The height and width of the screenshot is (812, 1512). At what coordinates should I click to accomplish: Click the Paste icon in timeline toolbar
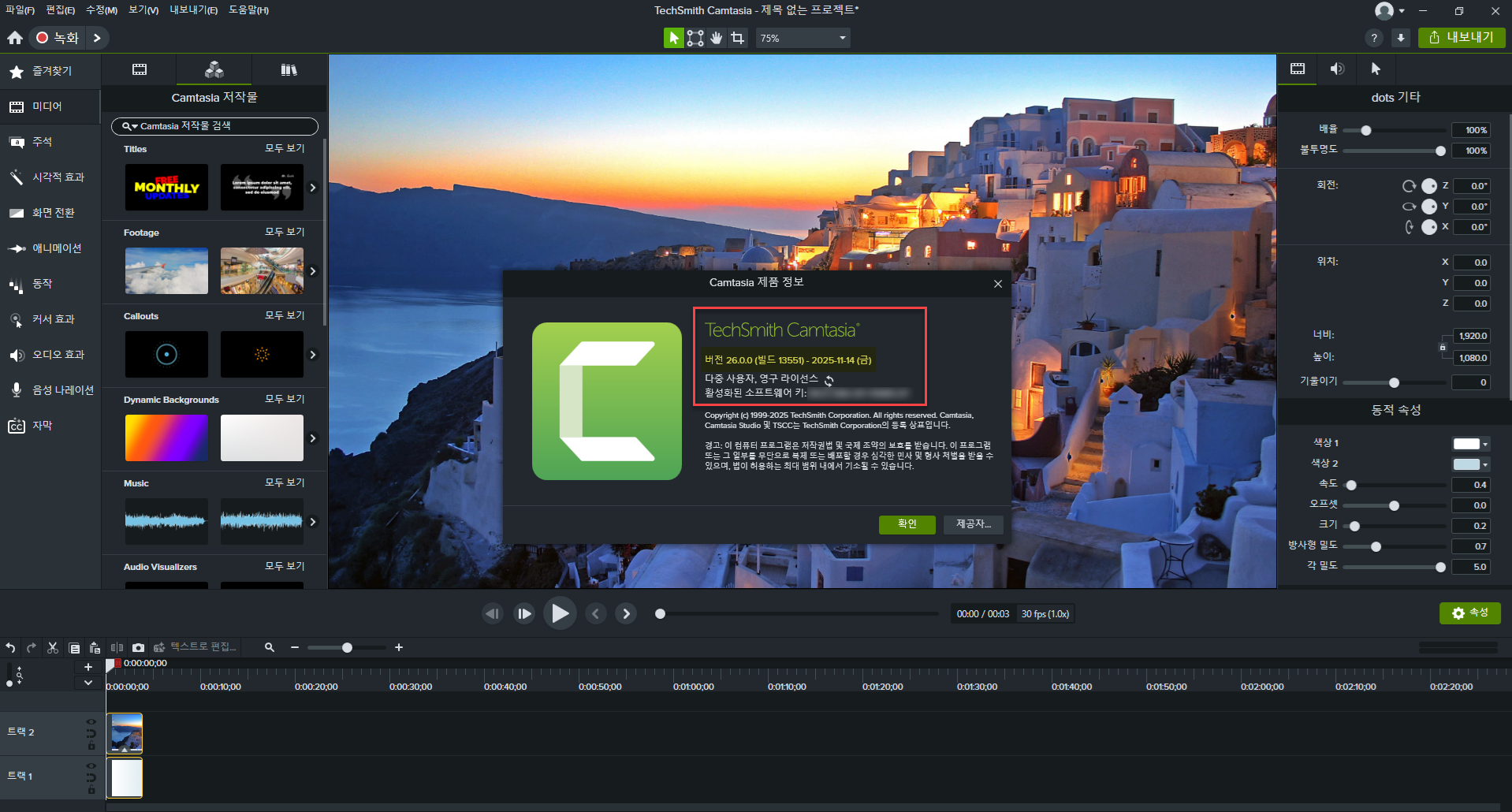click(95, 647)
